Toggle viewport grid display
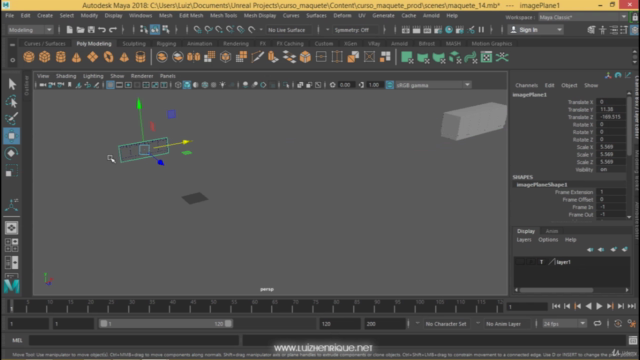Image resolution: width=640 pixels, height=360 pixels. point(110,85)
